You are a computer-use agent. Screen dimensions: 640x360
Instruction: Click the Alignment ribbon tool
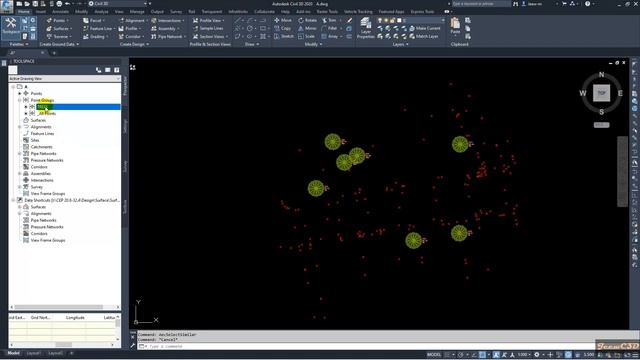132,20
